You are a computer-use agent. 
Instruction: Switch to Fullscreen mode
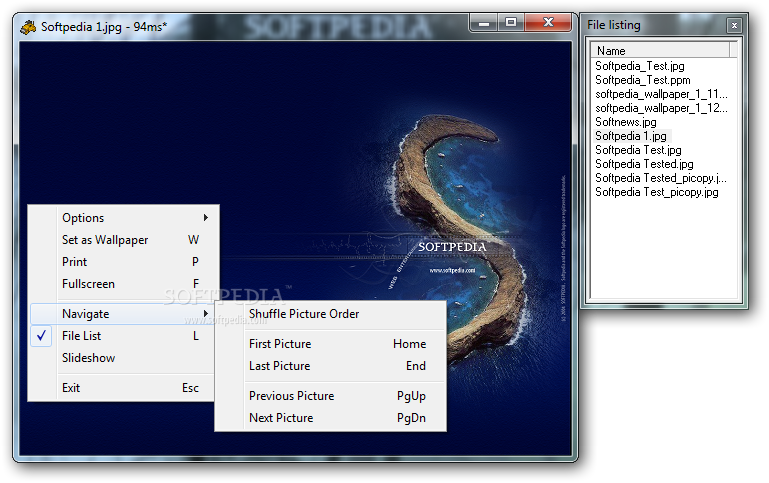coord(123,284)
